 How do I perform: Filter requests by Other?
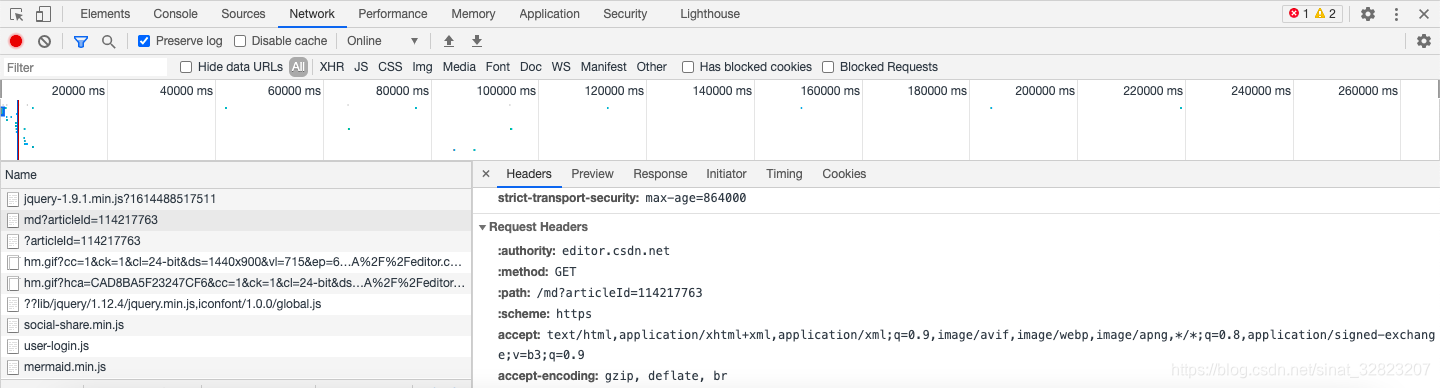pyautogui.click(x=652, y=67)
